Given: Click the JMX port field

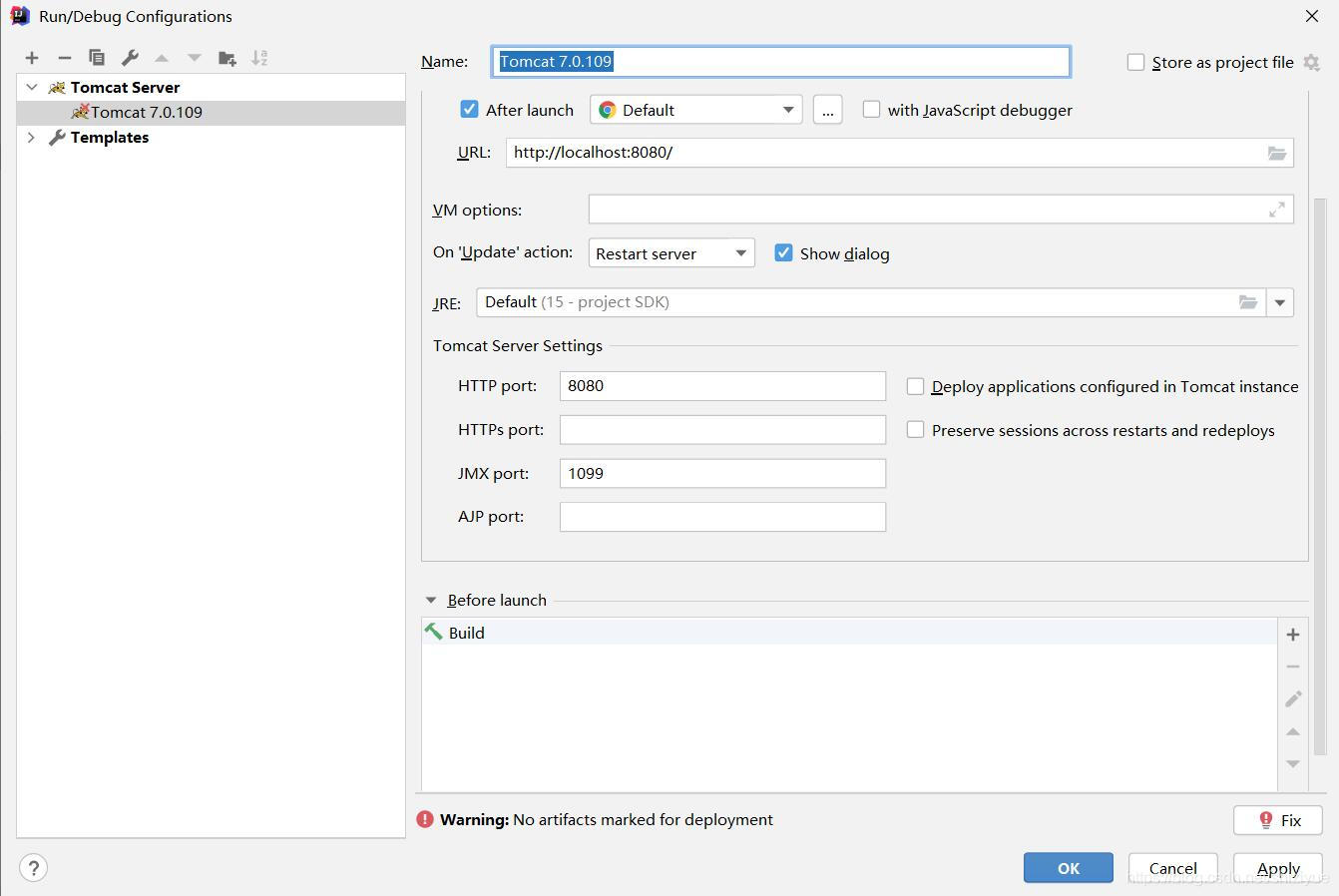Looking at the screenshot, I should (722, 473).
